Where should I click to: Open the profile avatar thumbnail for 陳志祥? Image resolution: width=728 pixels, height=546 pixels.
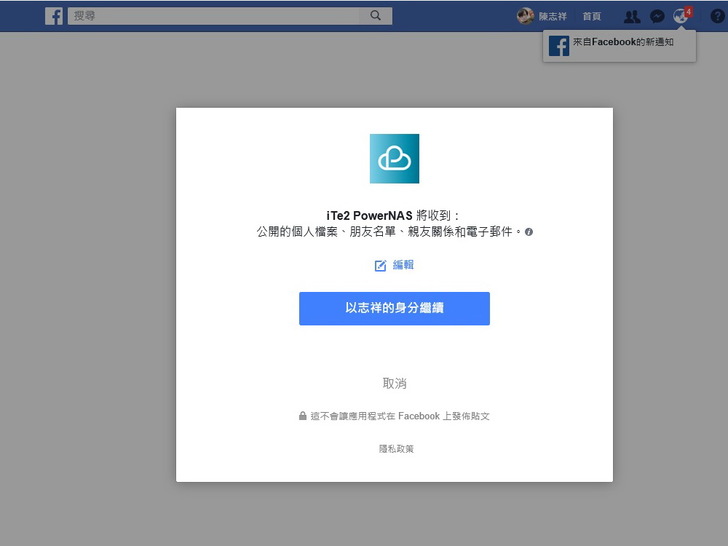[525, 16]
